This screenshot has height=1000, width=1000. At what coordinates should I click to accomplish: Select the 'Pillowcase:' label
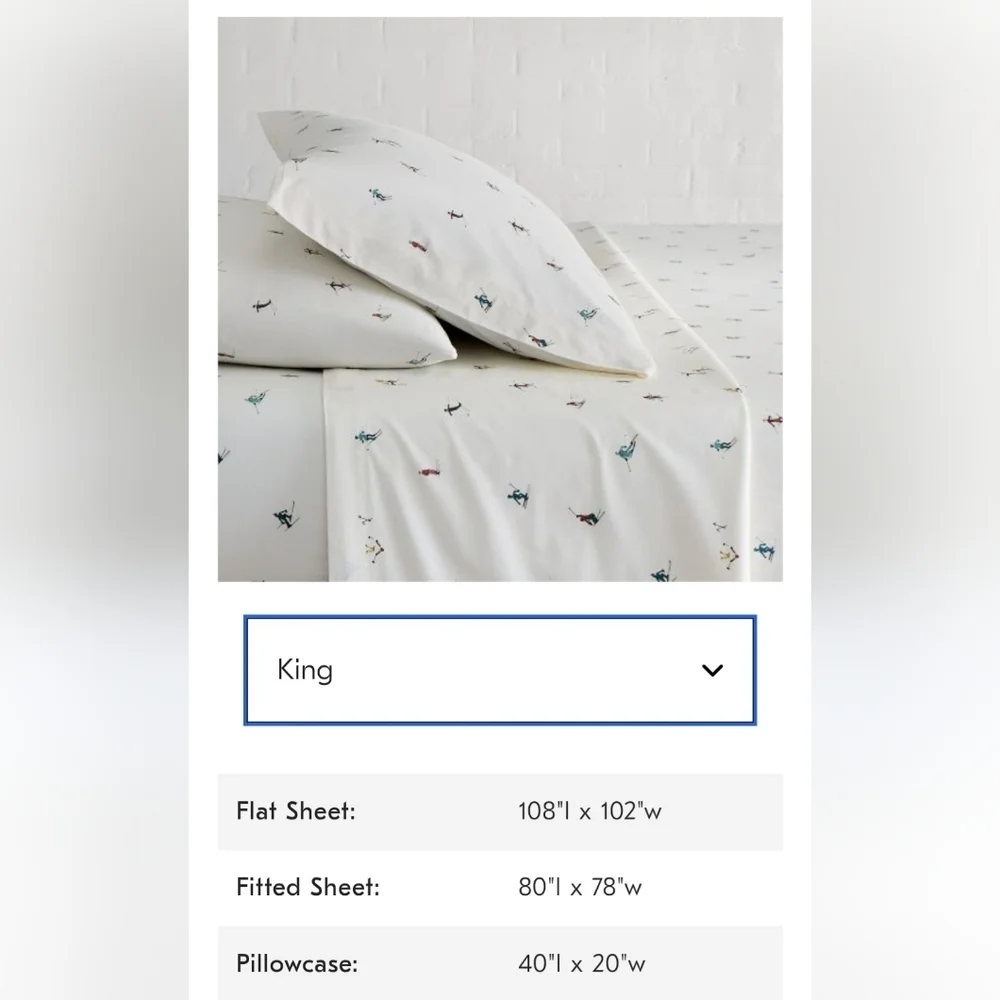(297, 964)
